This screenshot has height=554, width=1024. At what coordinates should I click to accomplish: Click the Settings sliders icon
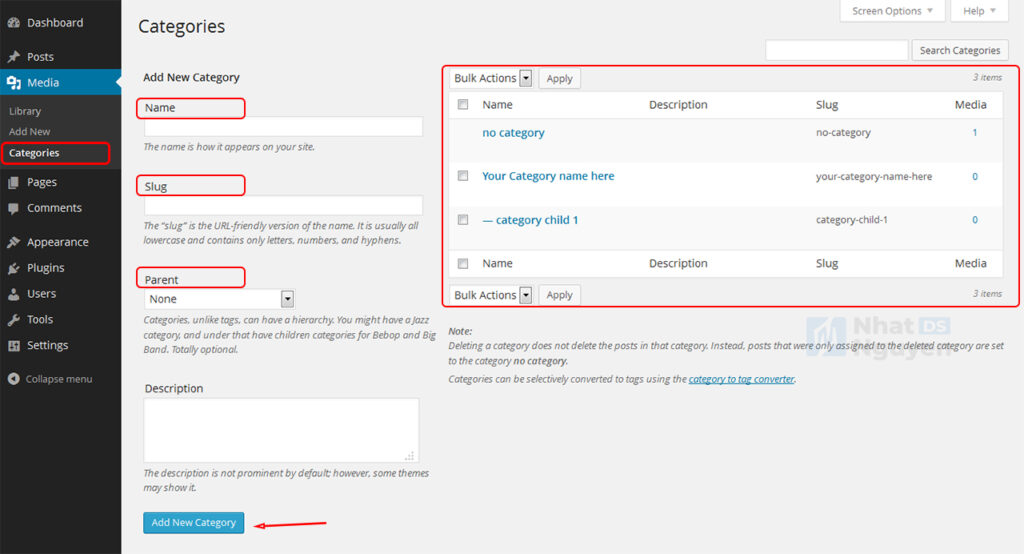pos(14,346)
